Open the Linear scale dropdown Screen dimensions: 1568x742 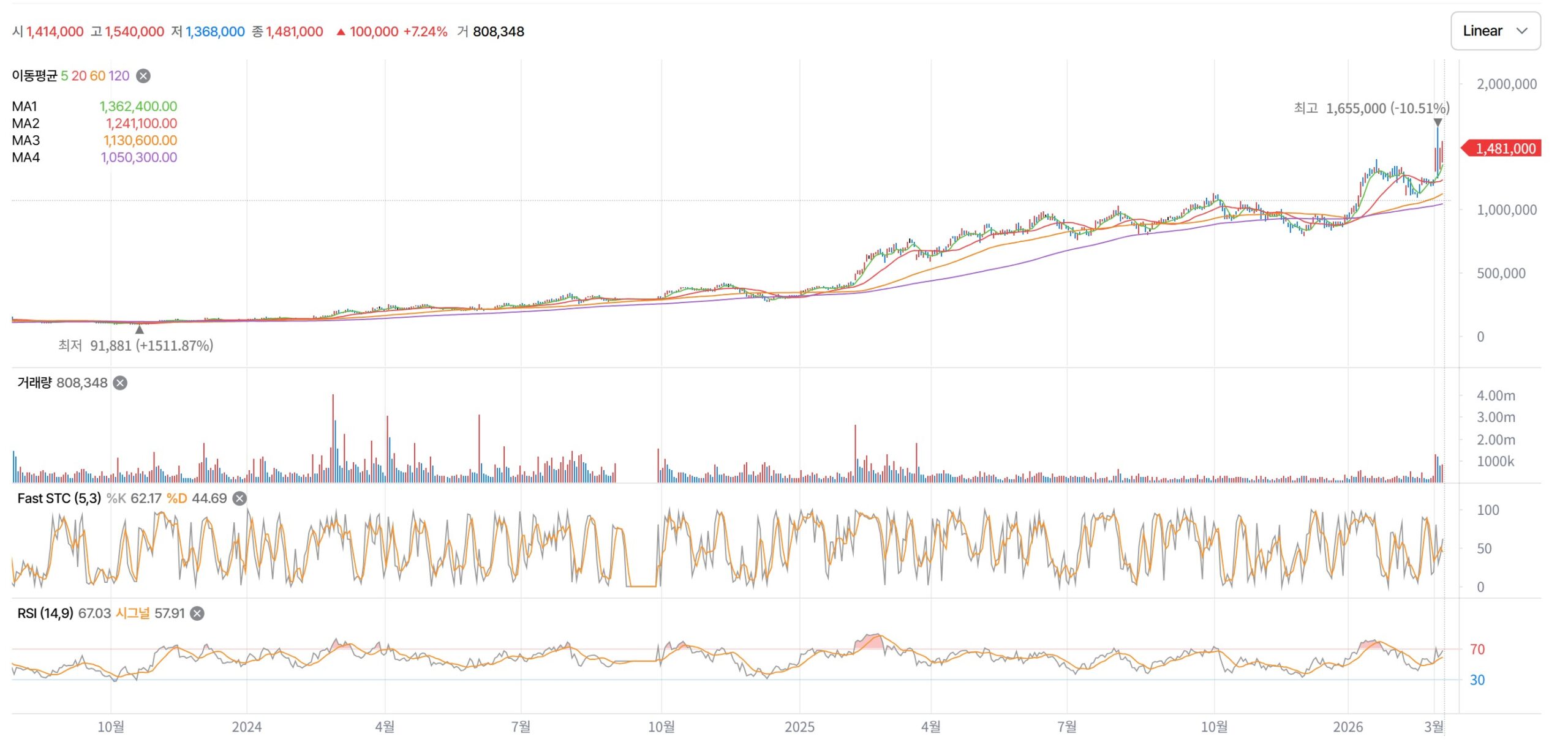(x=1495, y=31)
